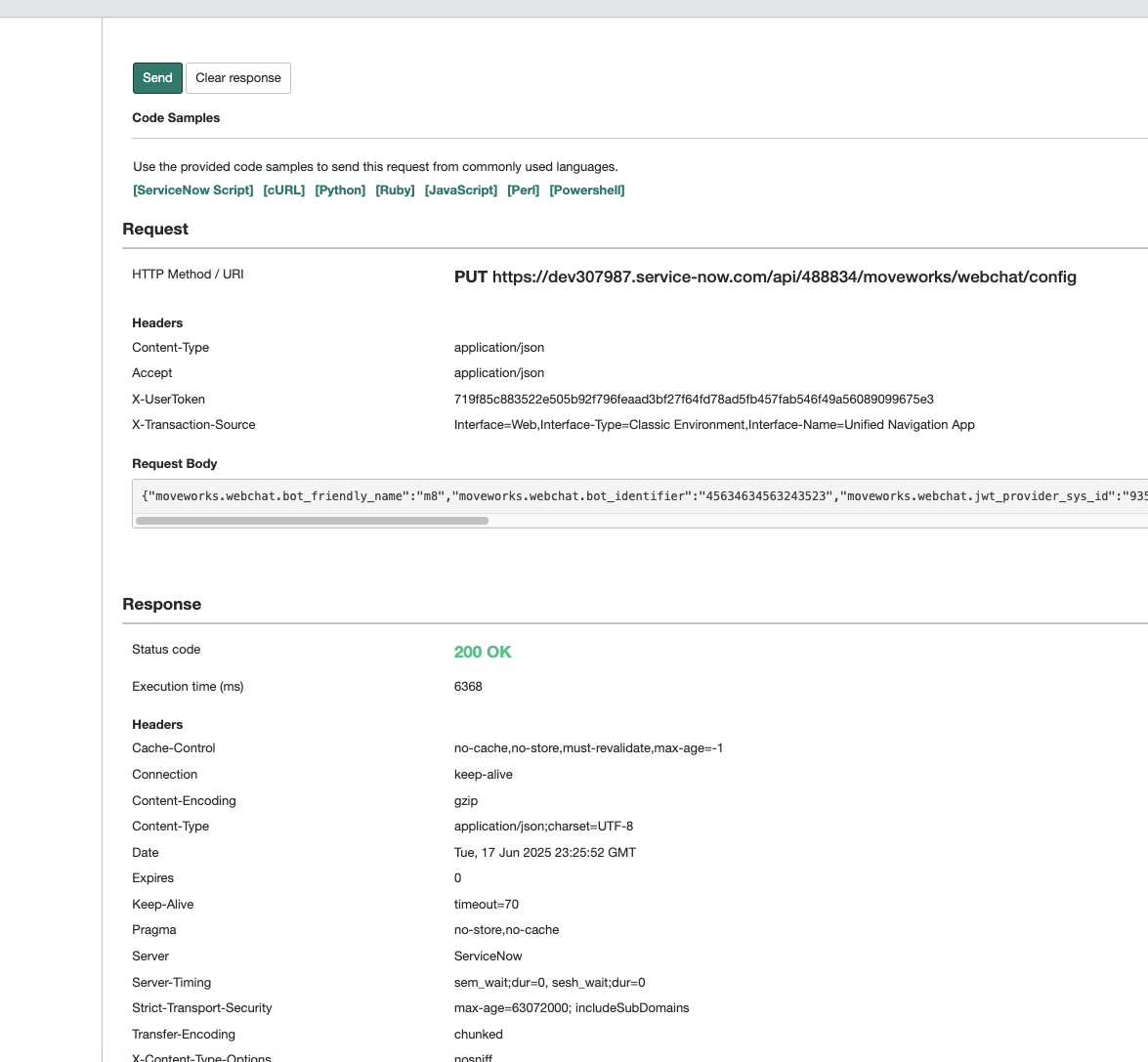Viewport: 1148px width, 1062px height.
Task: Click the HTTP Method / URI label
Action: click(189, 275)
